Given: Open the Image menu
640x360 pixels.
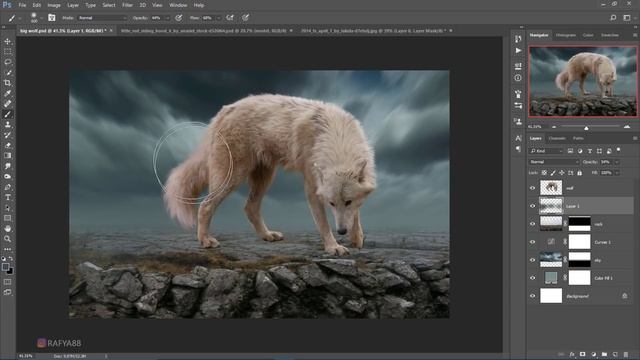Looking at the screenshot, I should (x=54, y=5).
